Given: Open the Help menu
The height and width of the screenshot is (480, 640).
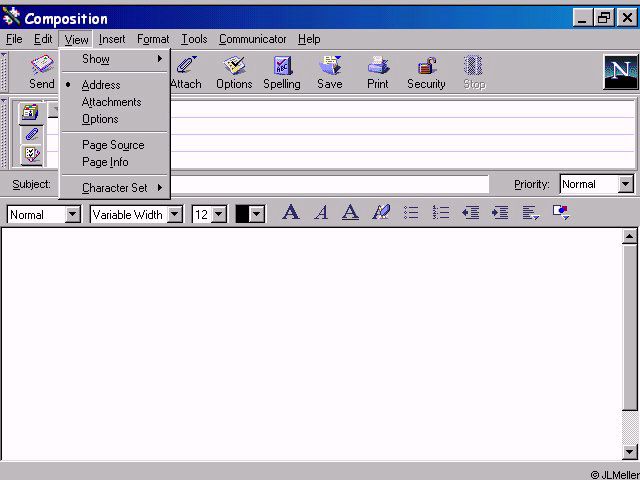Looking at the screenshot, I should point(309,39).
